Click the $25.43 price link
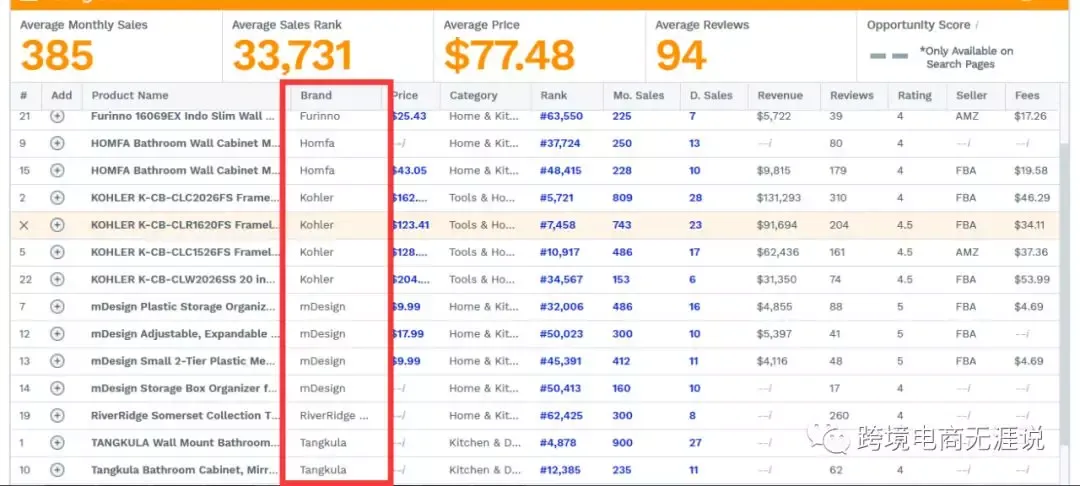Image resolution: width=1080 pixels, height=486 pixels. coord(409,116)
